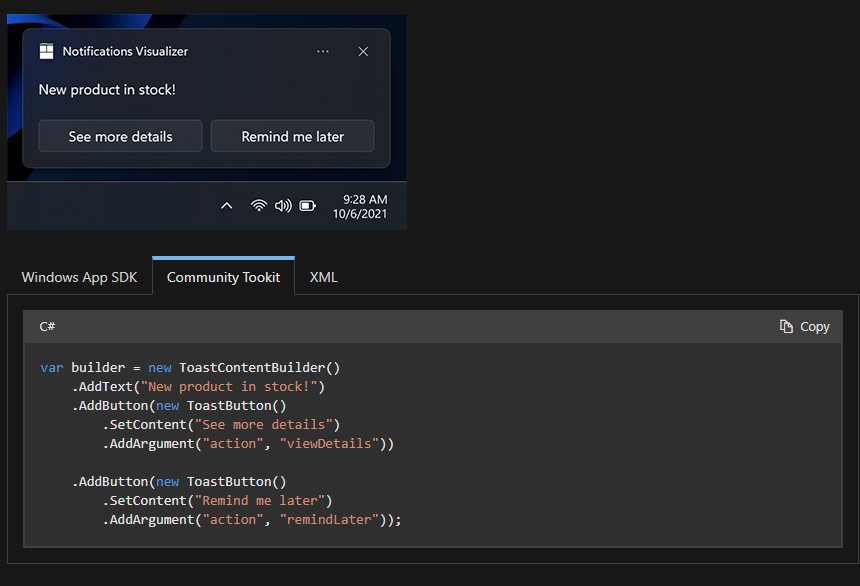Switch to the Windows App SDK tab

pos(79,277)
